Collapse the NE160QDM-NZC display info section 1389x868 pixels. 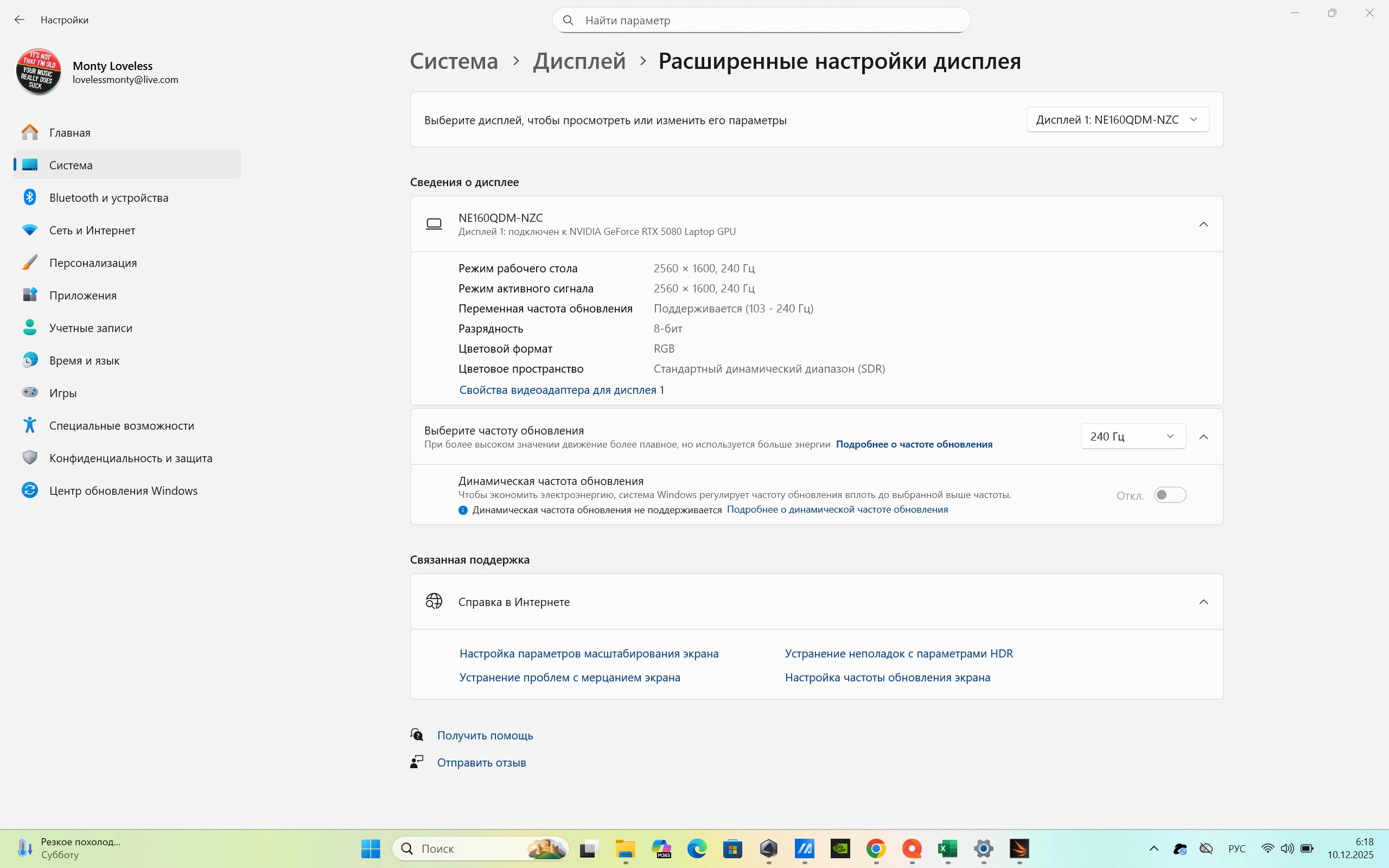[1203, 224]
